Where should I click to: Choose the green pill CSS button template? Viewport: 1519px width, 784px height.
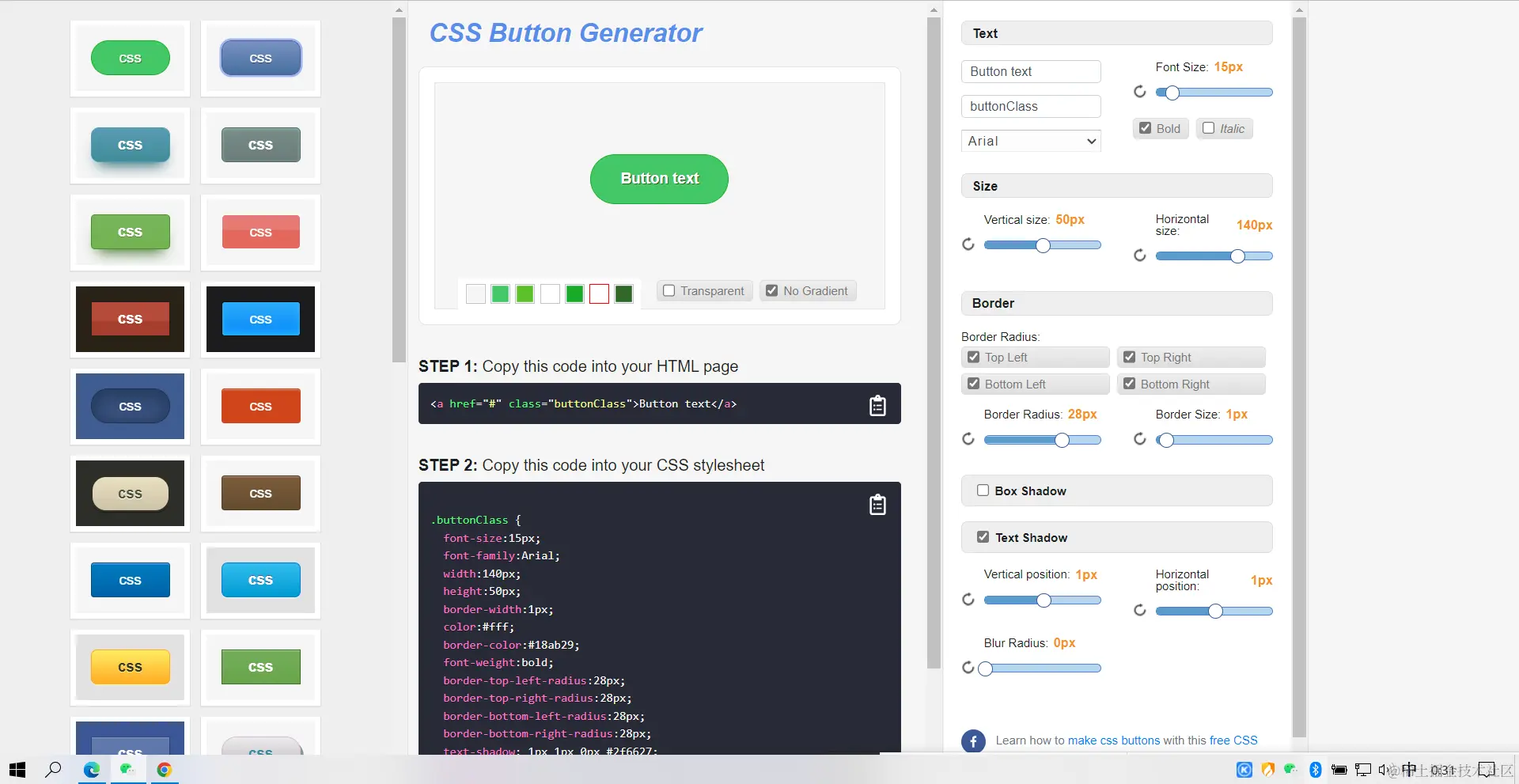click(130, 59)
